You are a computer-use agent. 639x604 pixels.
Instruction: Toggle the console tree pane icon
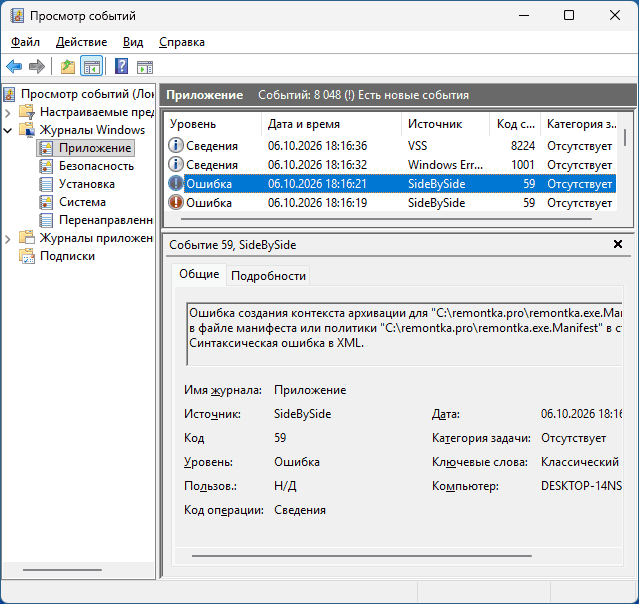[91, 66]
